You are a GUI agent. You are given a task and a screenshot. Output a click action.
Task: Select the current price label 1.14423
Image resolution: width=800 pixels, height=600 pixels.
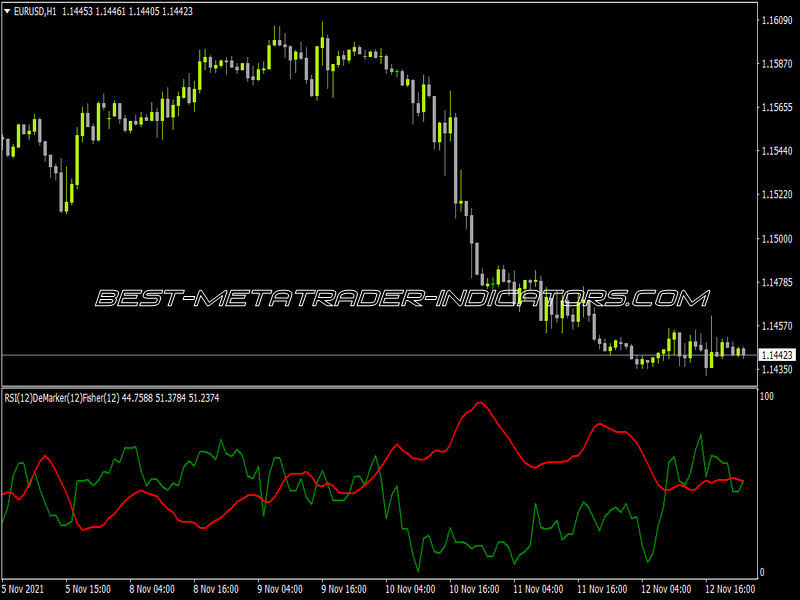coord(777,355)
